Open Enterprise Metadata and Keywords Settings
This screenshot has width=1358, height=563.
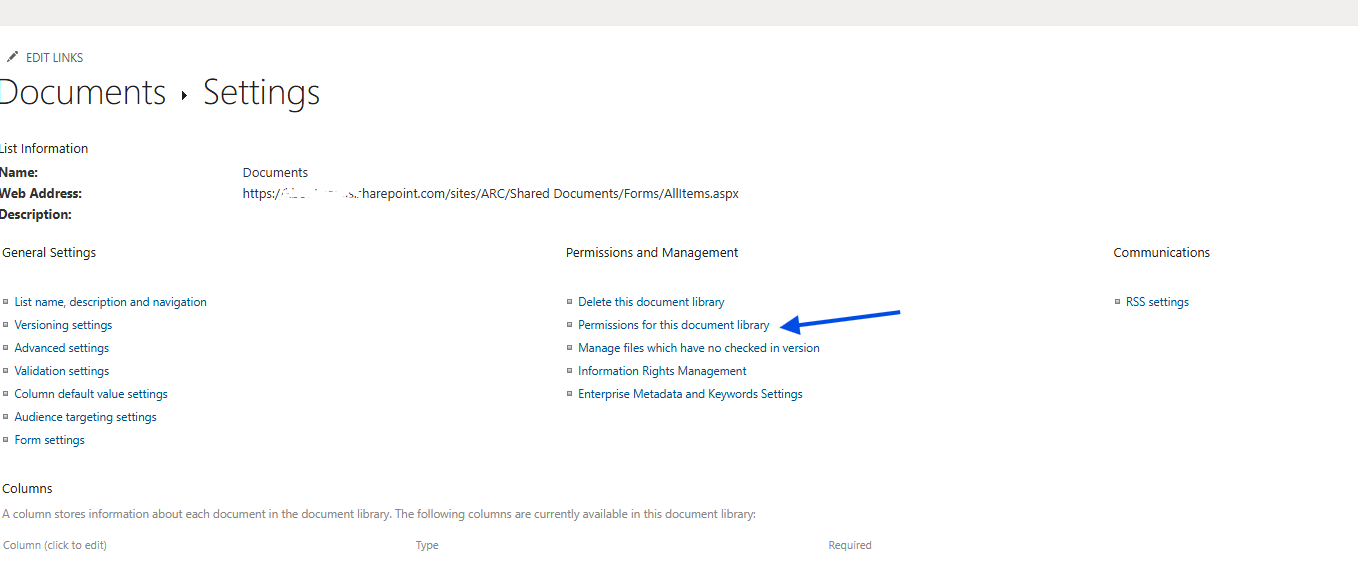[x=690, y=394]
